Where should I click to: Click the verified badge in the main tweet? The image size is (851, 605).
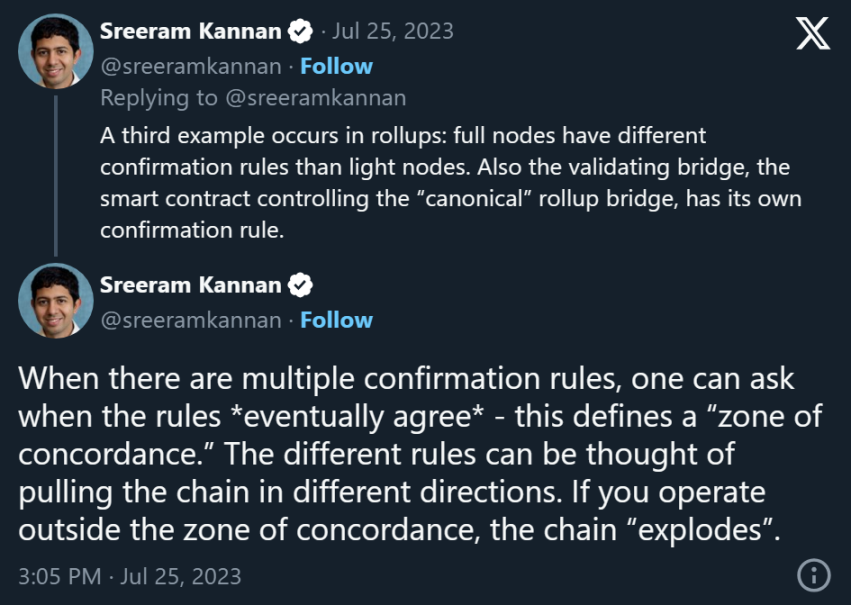click(x=299, y=285)
